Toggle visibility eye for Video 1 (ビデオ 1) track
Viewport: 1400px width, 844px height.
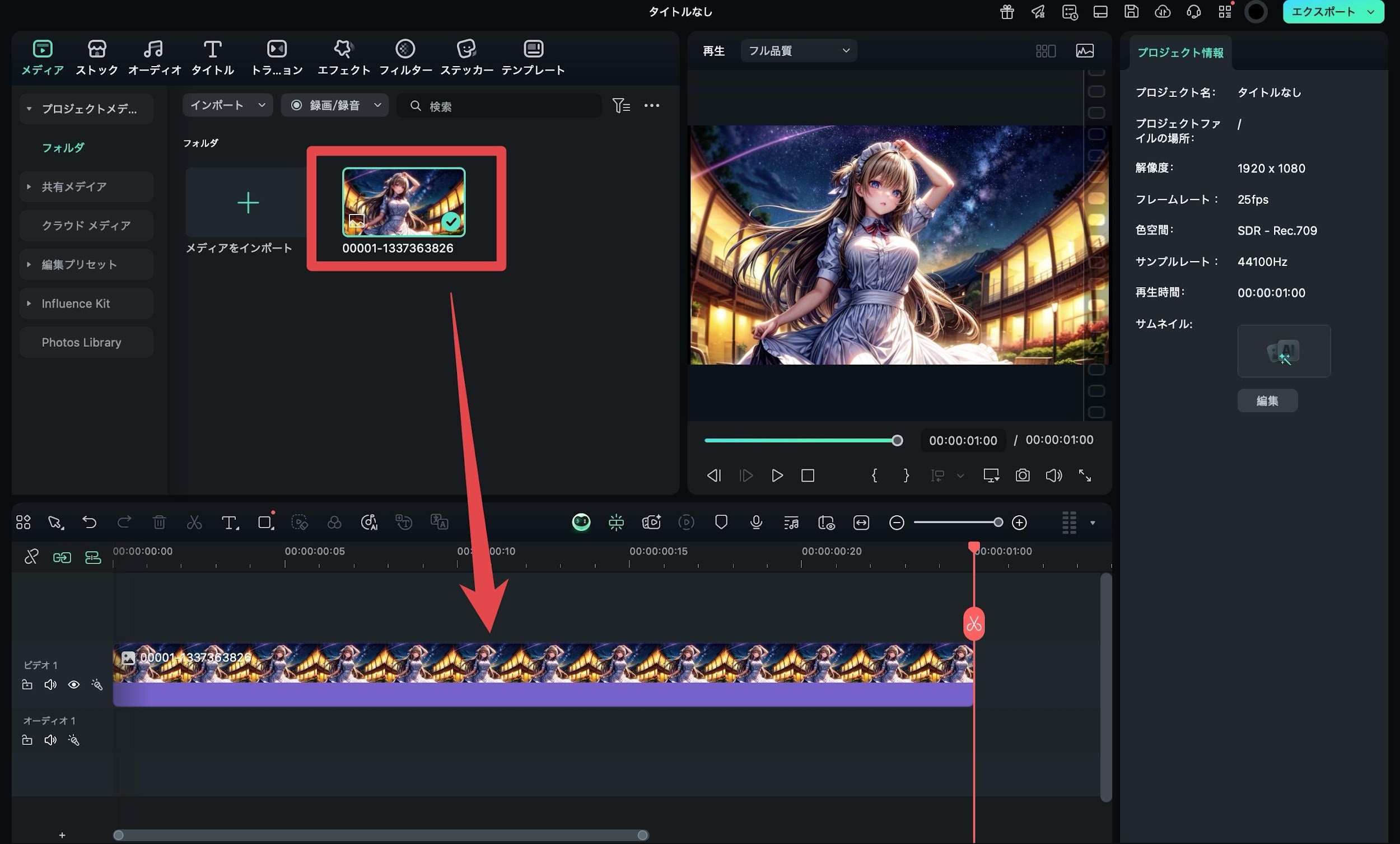coord(74,684)
